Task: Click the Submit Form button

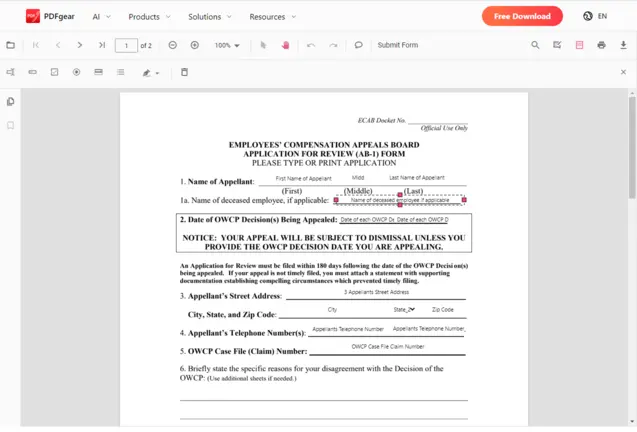Action: pos(398,45)
